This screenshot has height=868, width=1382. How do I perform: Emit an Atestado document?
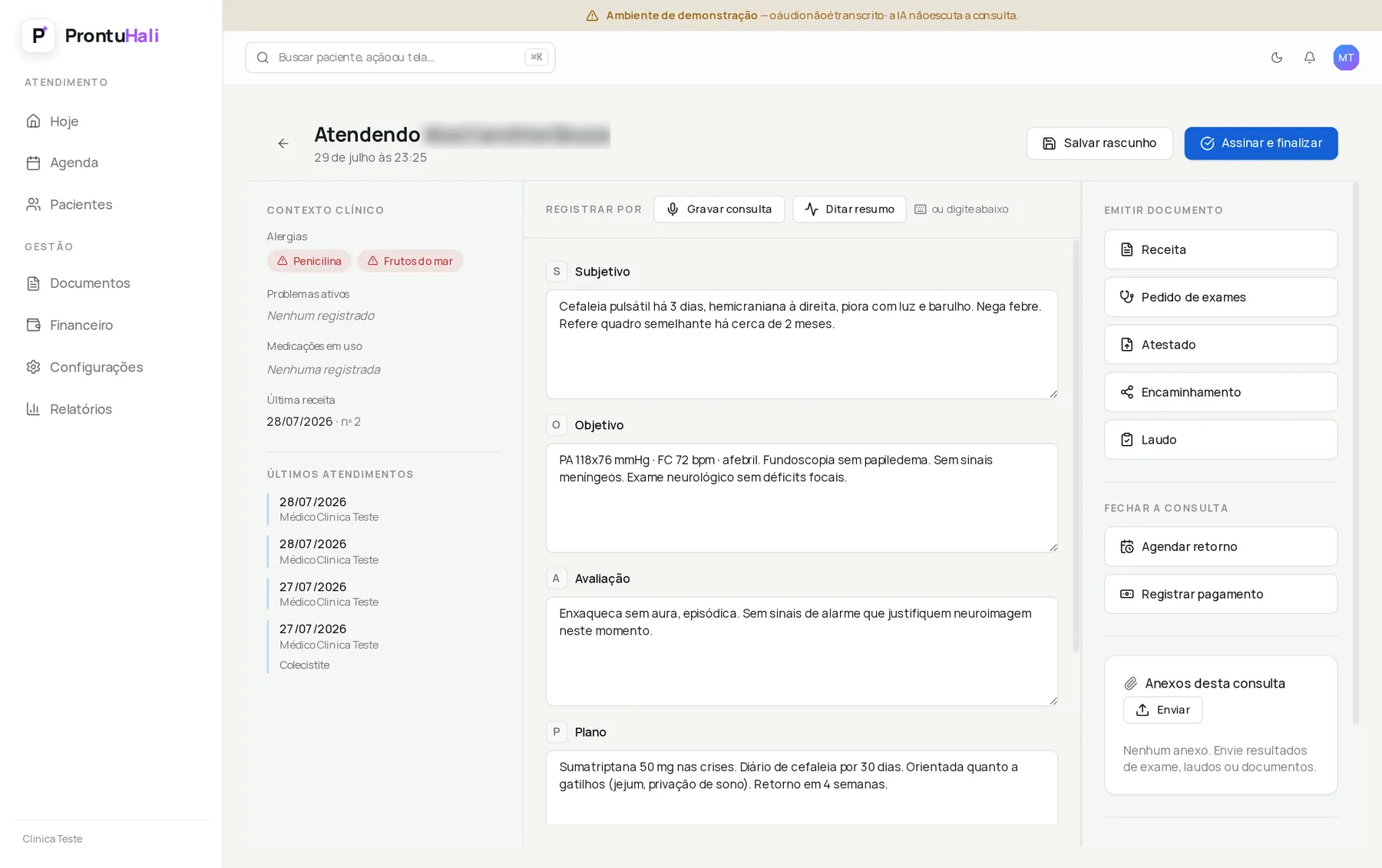(1221, 345)
